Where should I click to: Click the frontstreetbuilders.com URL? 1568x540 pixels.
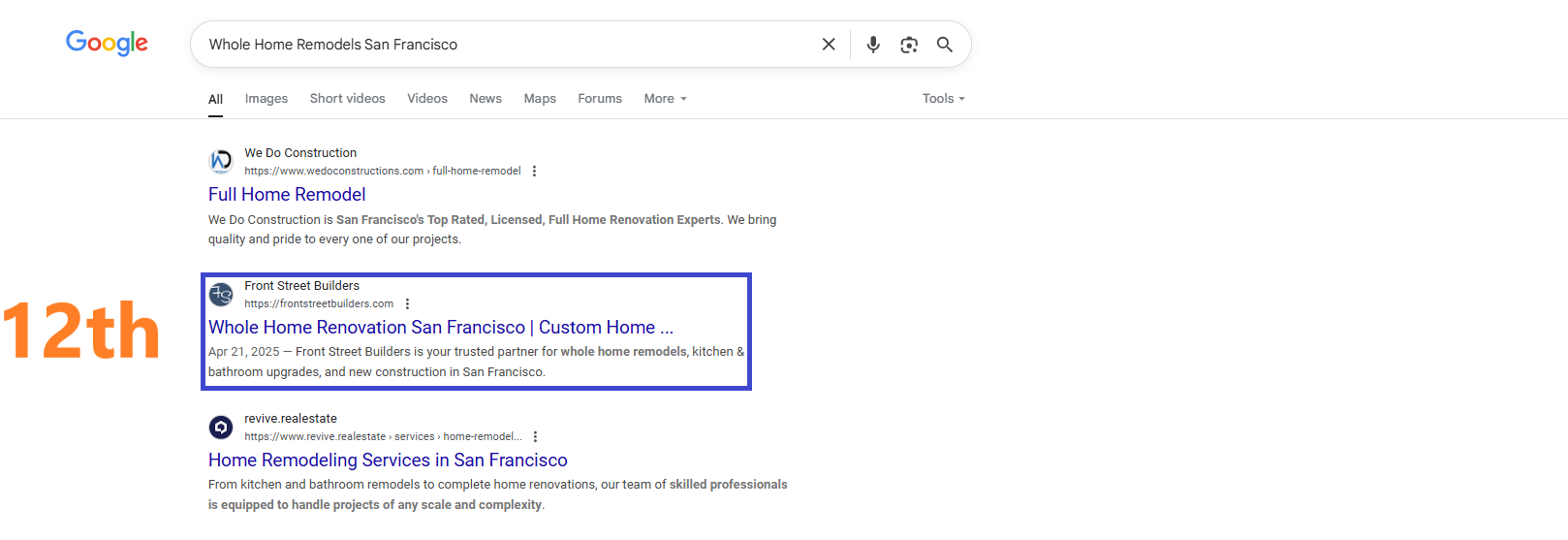click(x=319, y=303)
